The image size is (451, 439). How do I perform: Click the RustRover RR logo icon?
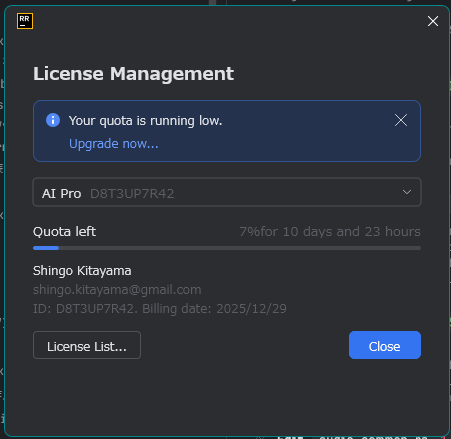coord(25,21)
